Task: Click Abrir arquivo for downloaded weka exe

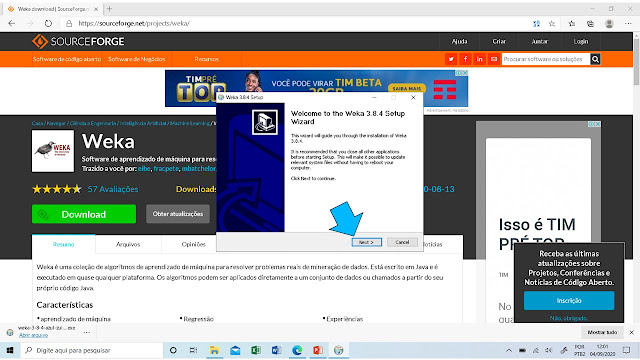Action: click(33, 335)
